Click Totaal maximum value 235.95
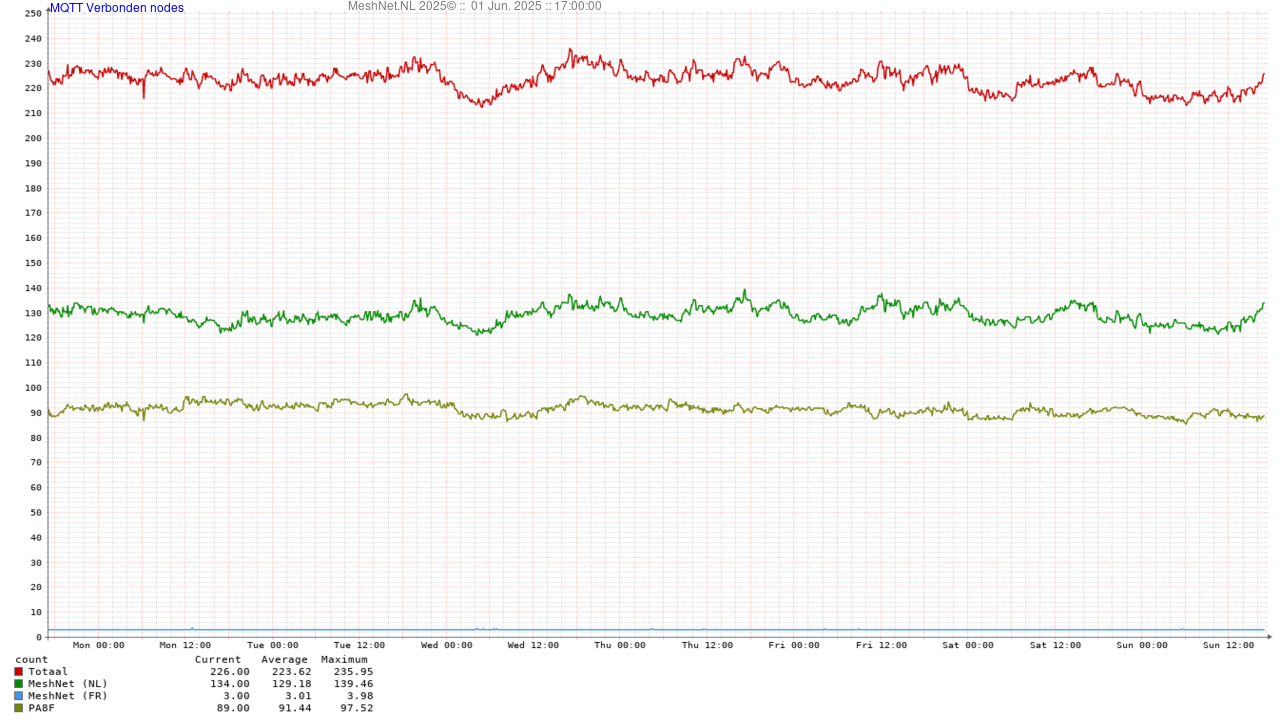This screenshot has height=720, width=1280. click(x=353, y=672)
